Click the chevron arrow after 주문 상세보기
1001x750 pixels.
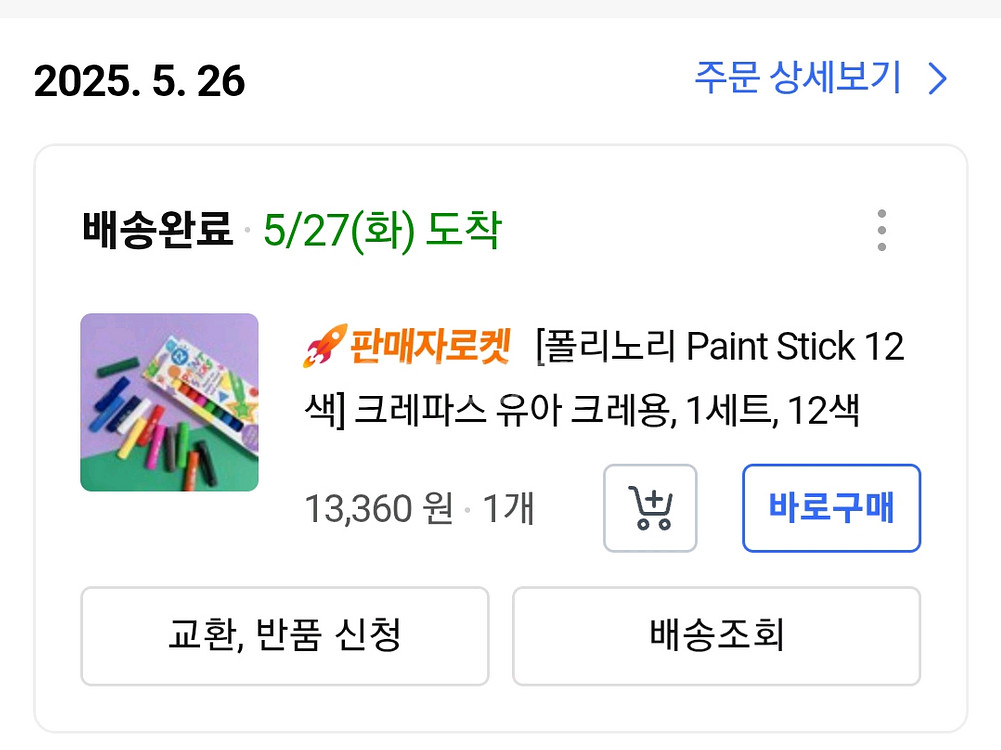click(937, 78)
